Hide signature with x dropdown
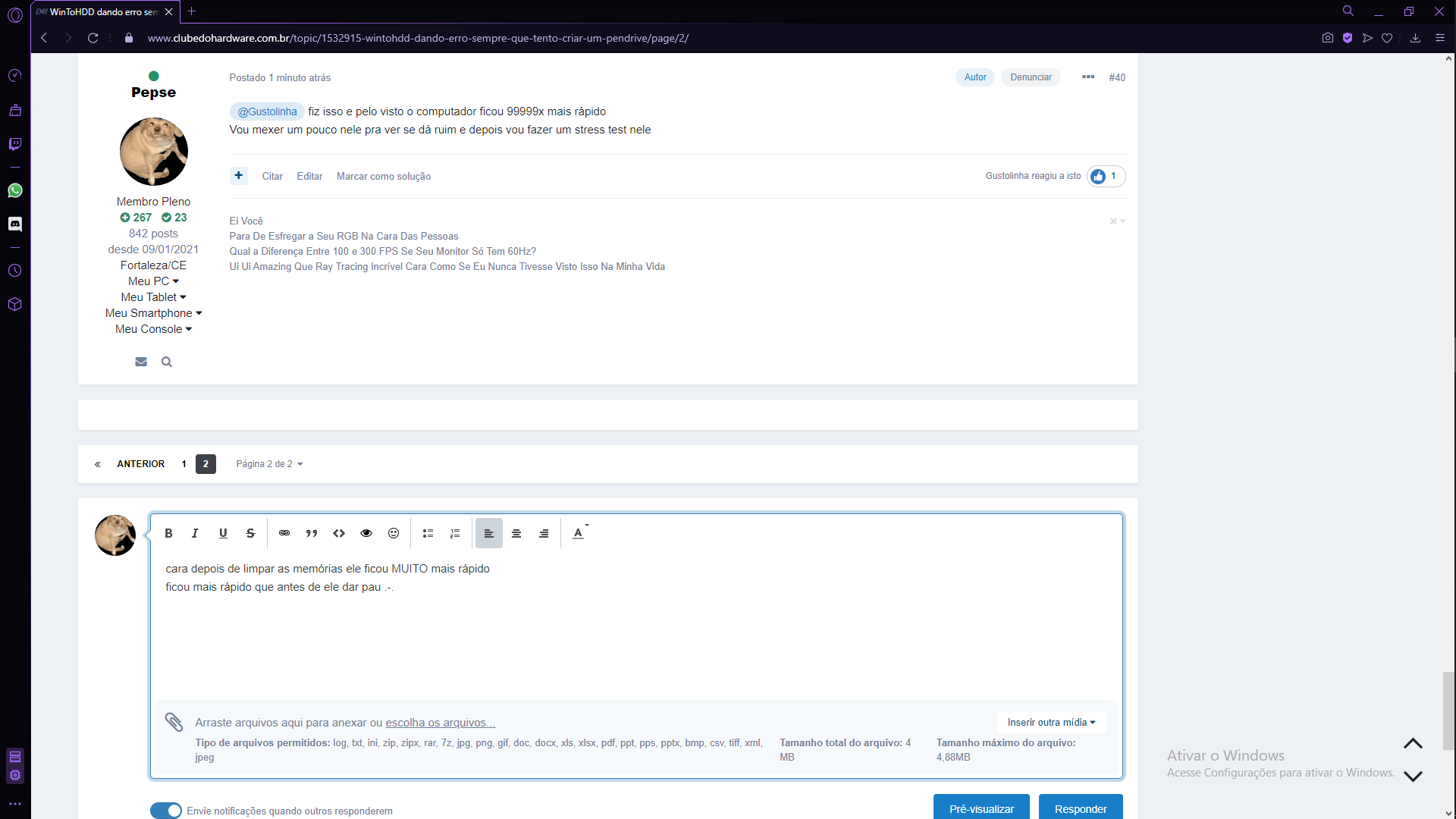1456x819 pixels. click(1118, 221)
